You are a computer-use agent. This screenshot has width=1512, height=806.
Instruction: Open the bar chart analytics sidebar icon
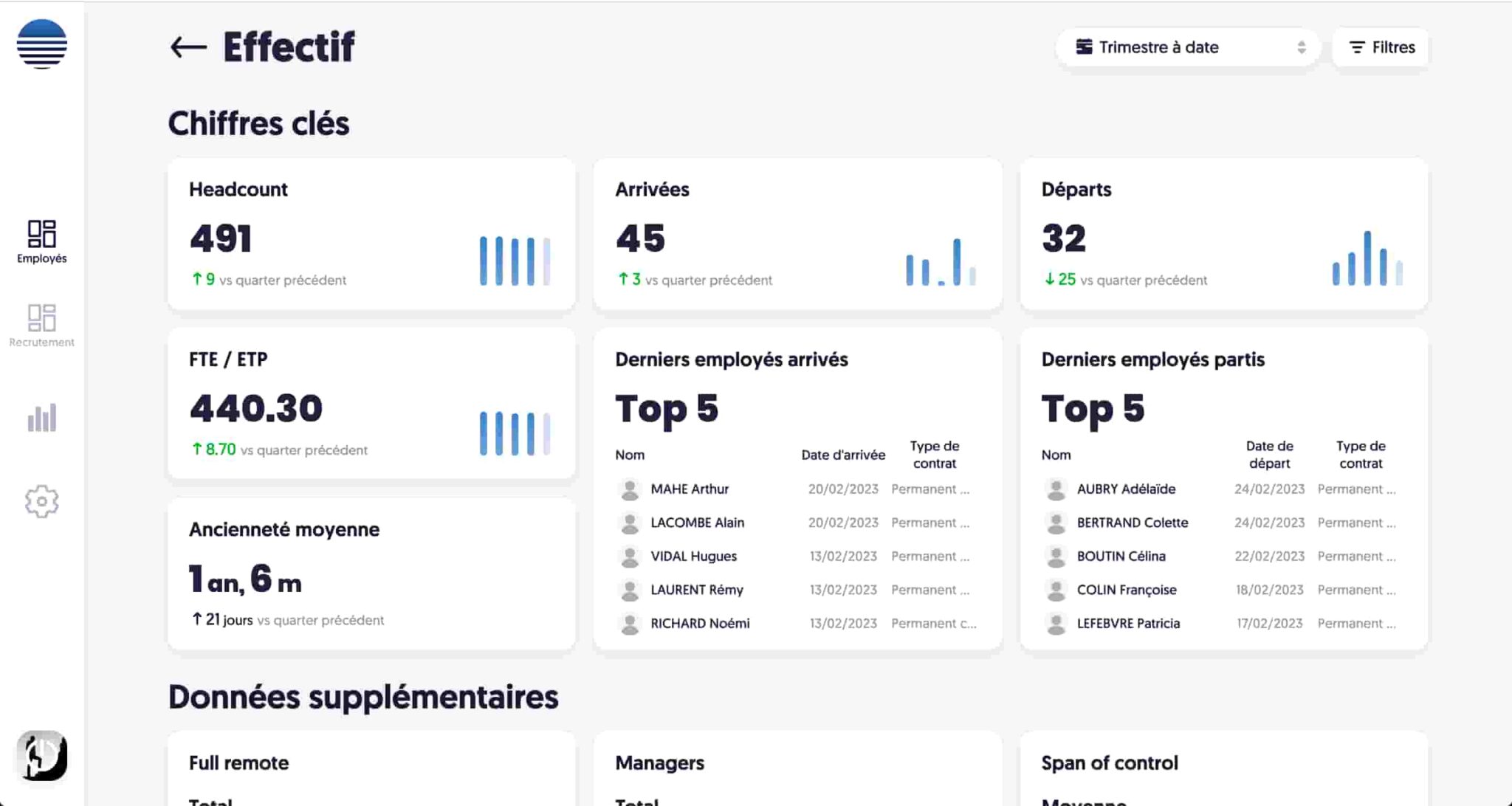click(x=42, y=418)
